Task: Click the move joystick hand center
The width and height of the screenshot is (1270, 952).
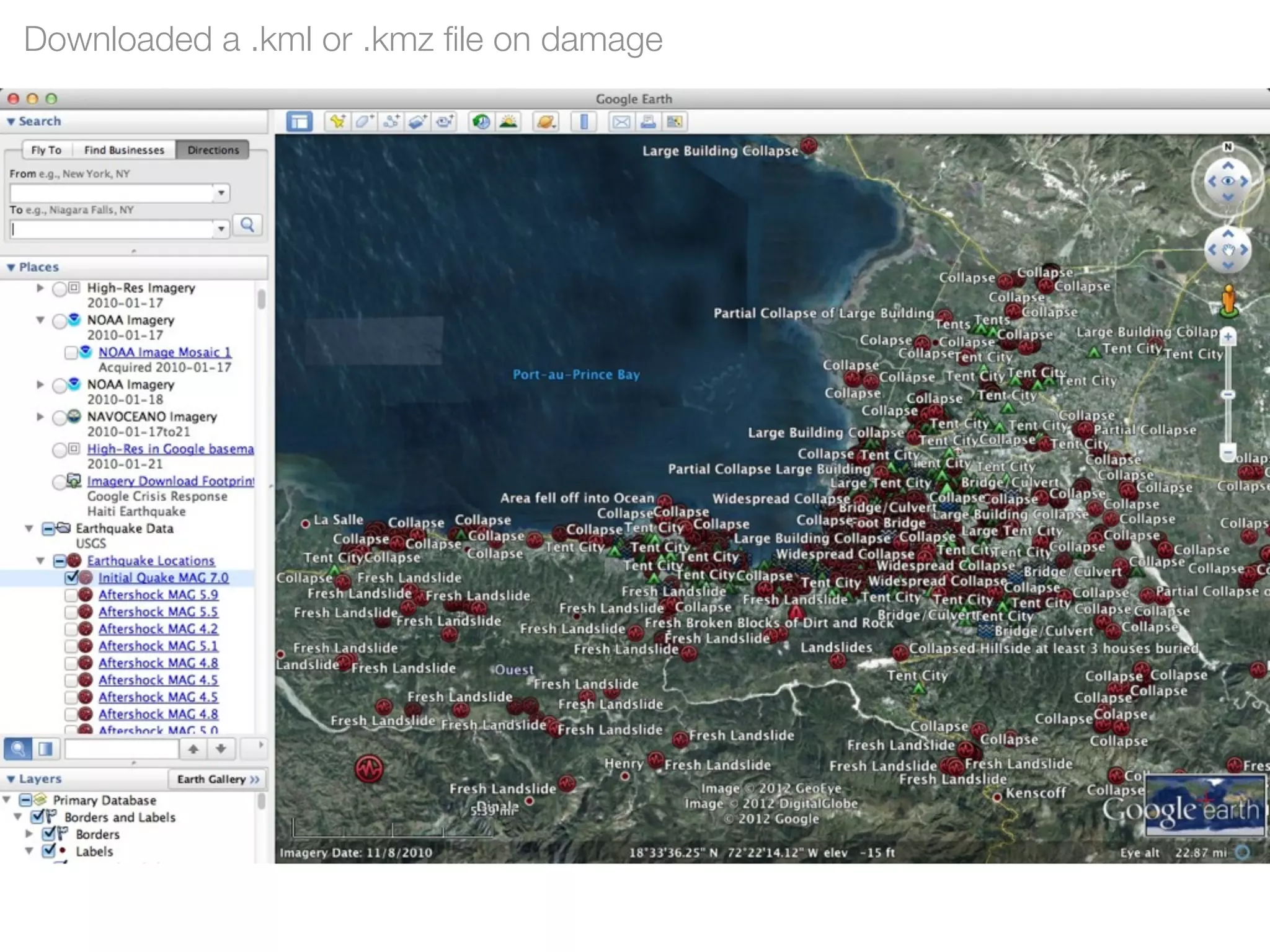Action: tap(1228, 250)
